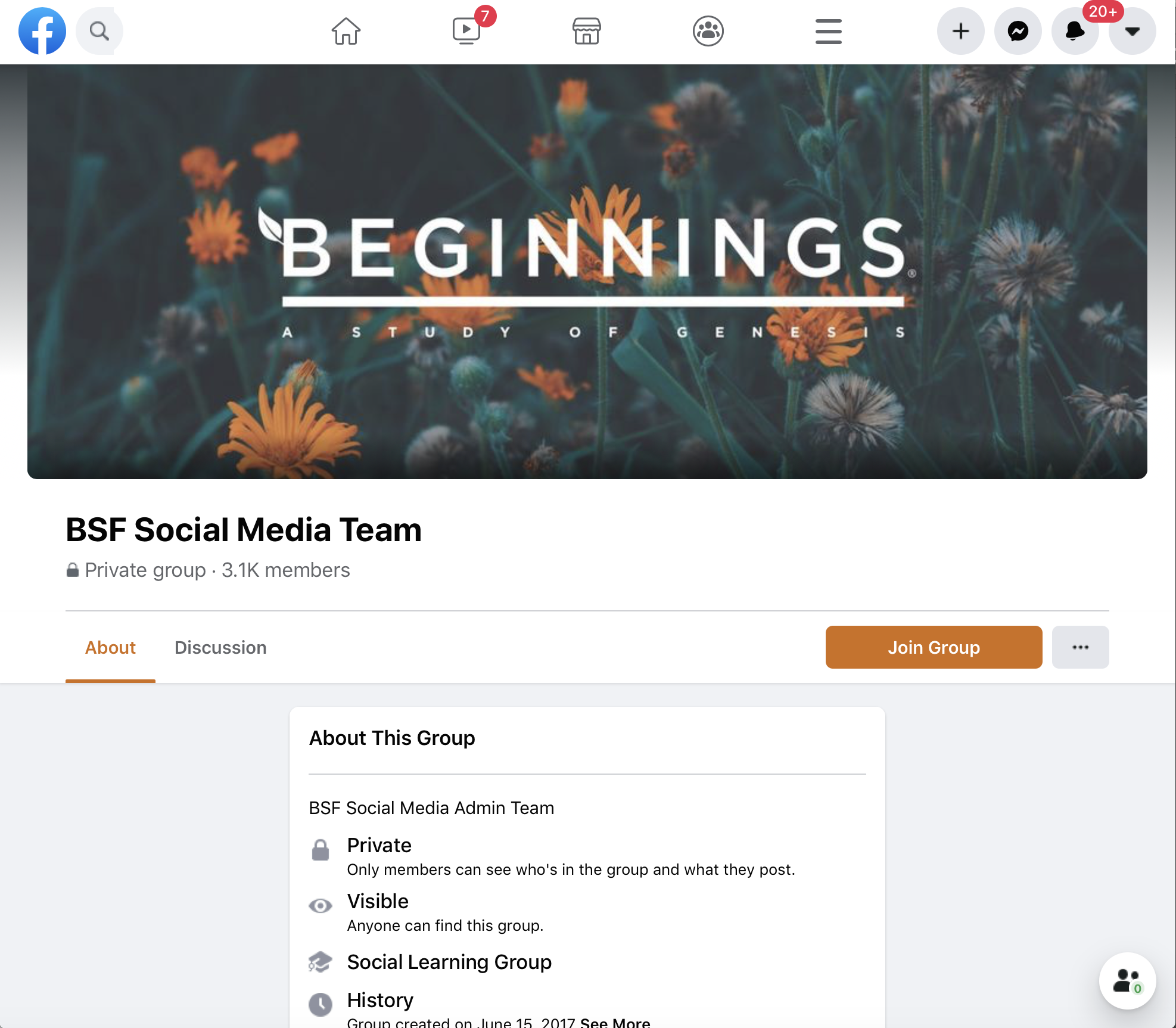The image size is (1176, 1028).
Task: Expand the account dropdown arrow
Action: [1133, 31]
